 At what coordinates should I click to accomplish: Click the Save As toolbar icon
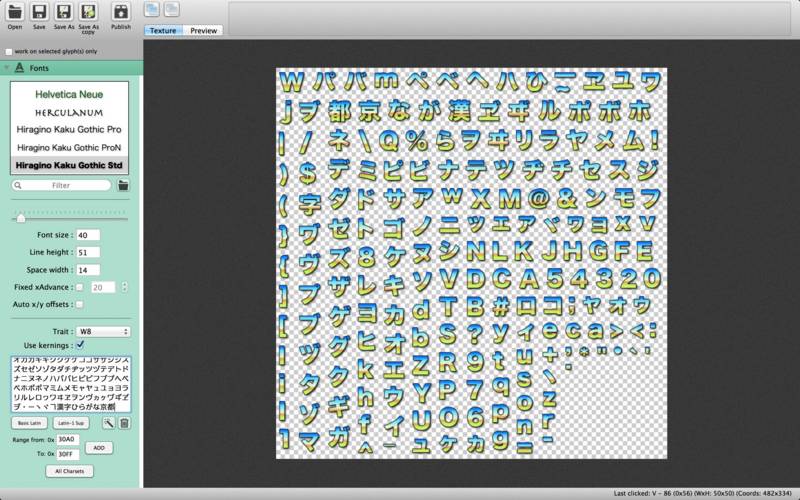tap(64, 12)
